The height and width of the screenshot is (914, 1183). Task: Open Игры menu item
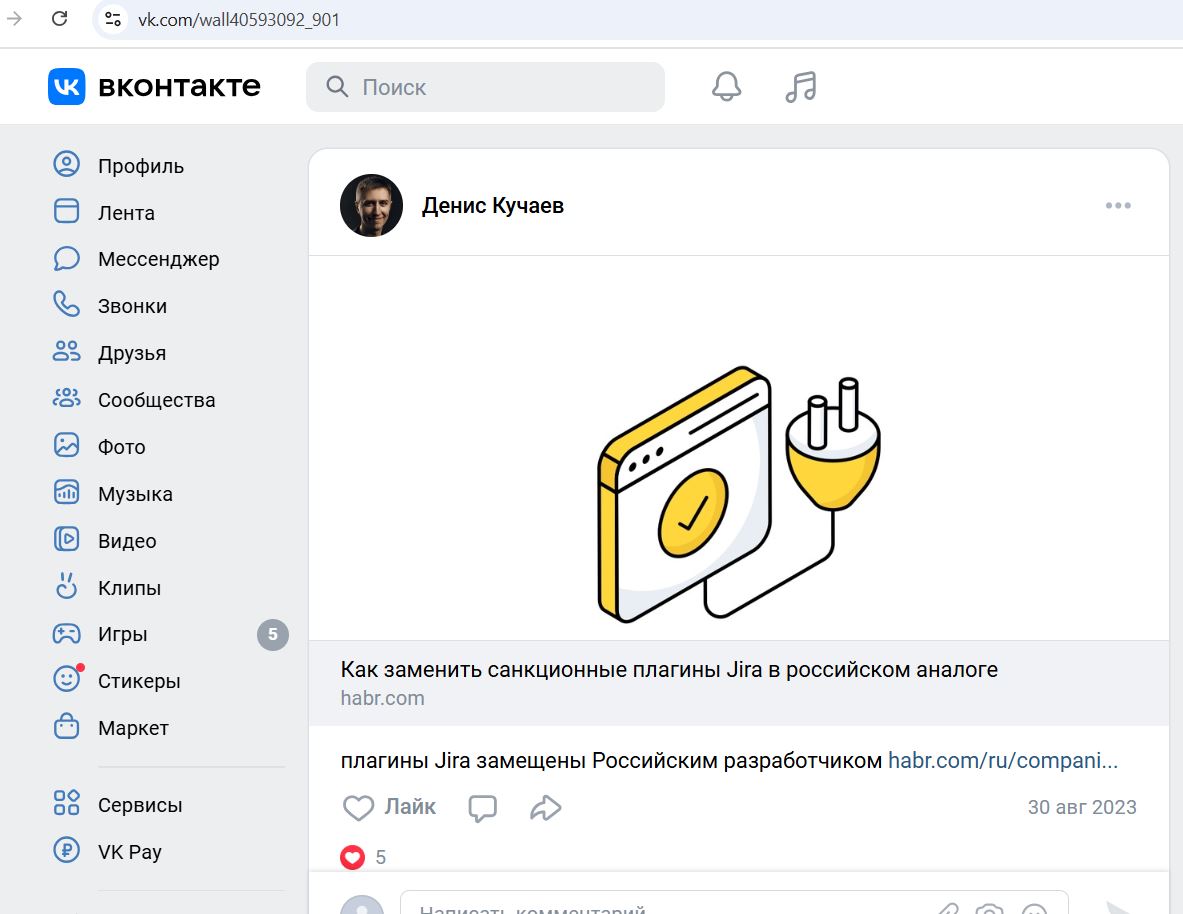pyautogui.click(x=122, y=635)
